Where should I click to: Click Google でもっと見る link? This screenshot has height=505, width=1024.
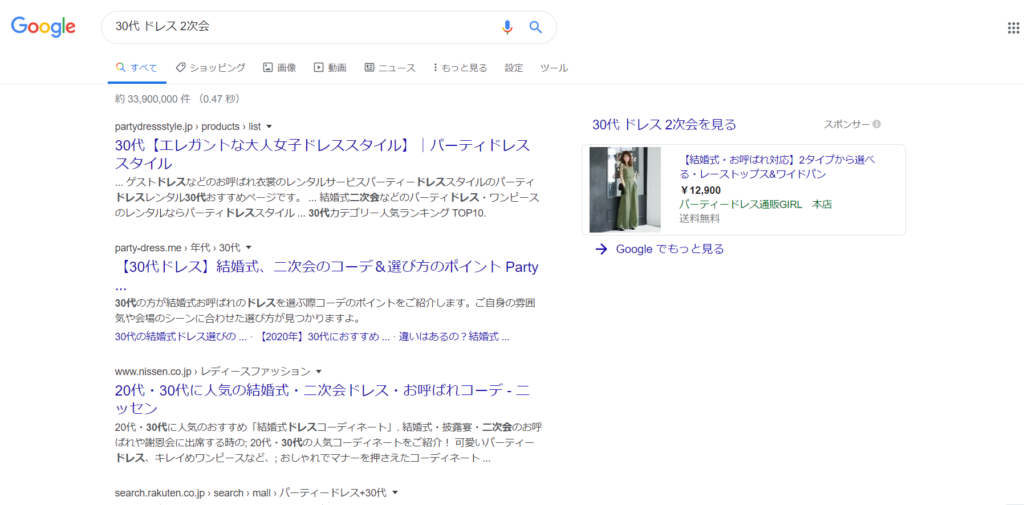670,249
